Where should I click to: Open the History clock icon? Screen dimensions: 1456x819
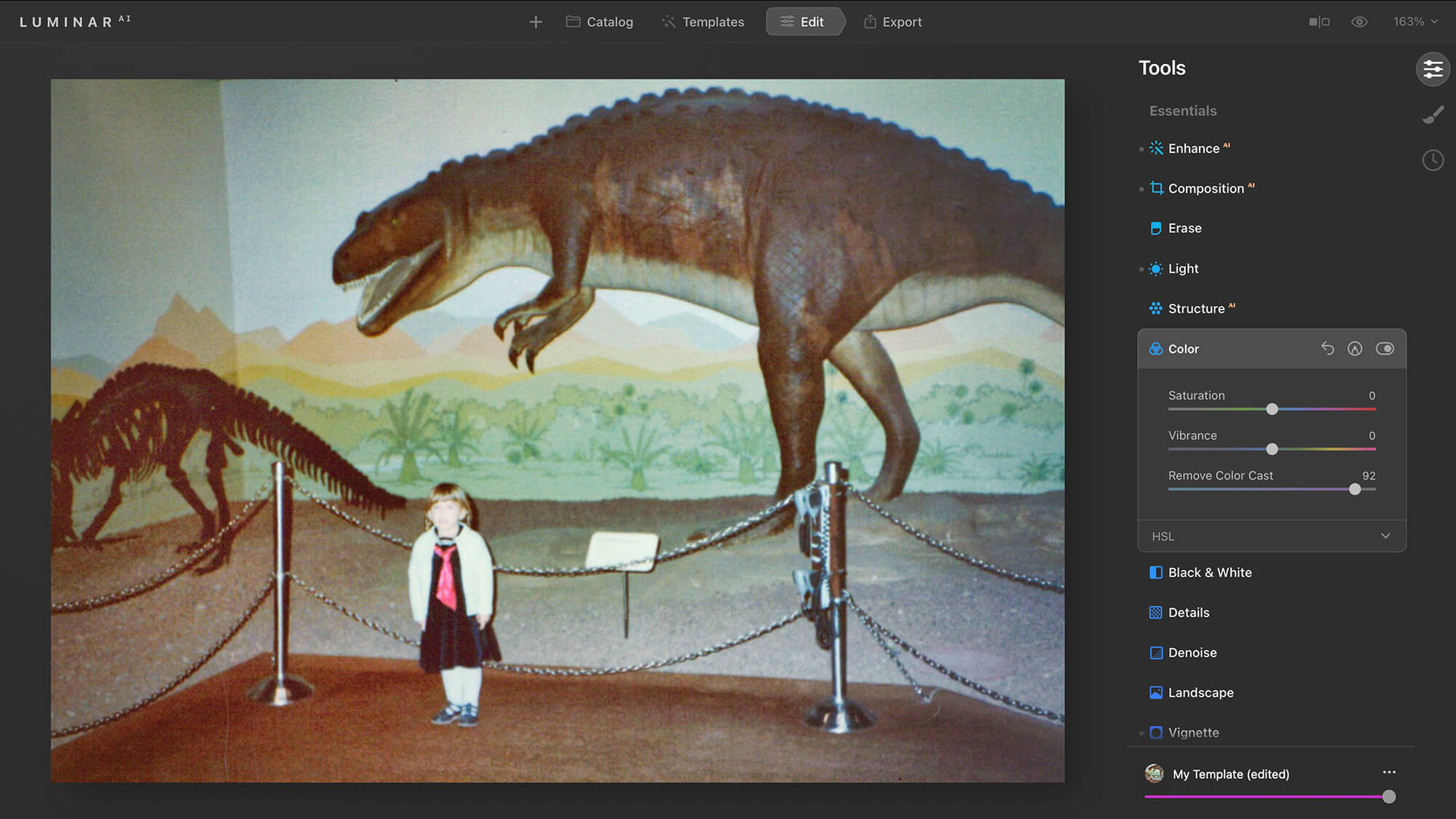(1432, 160)
